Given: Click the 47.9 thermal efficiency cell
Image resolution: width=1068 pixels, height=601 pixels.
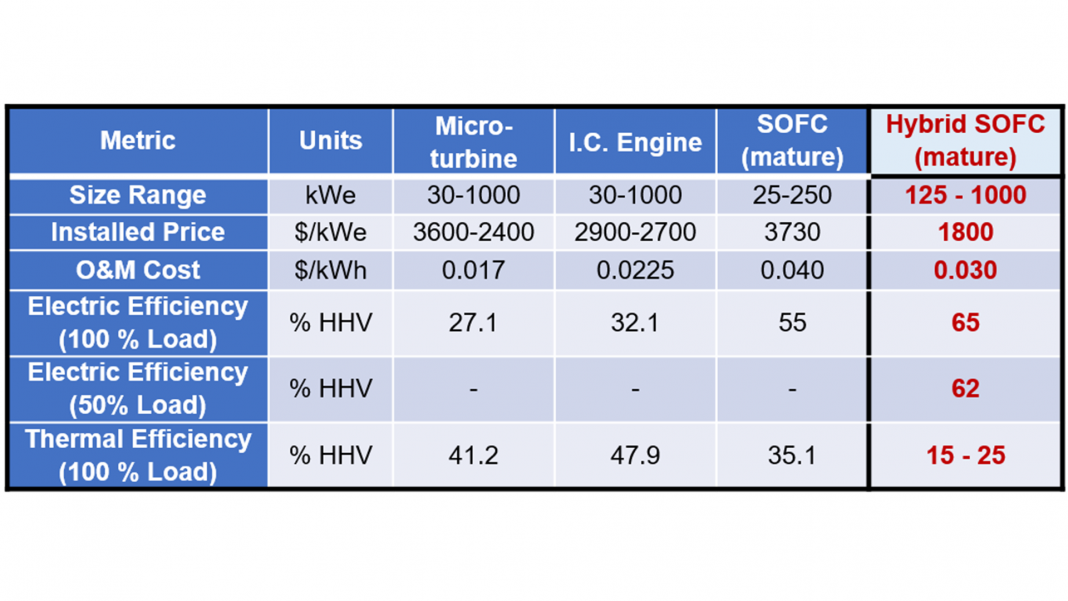Looking at the screenshot, I should [635, 455].
